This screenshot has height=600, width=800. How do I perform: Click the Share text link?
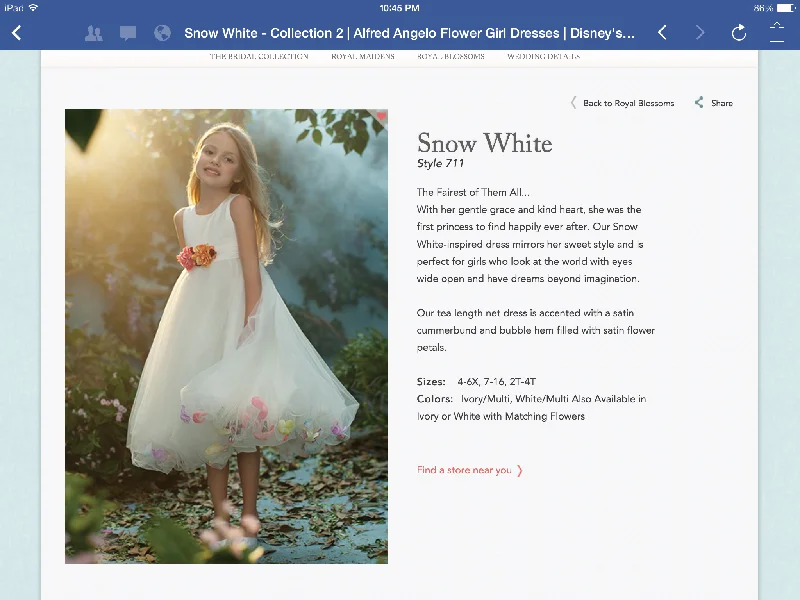[x=721, y=103]
